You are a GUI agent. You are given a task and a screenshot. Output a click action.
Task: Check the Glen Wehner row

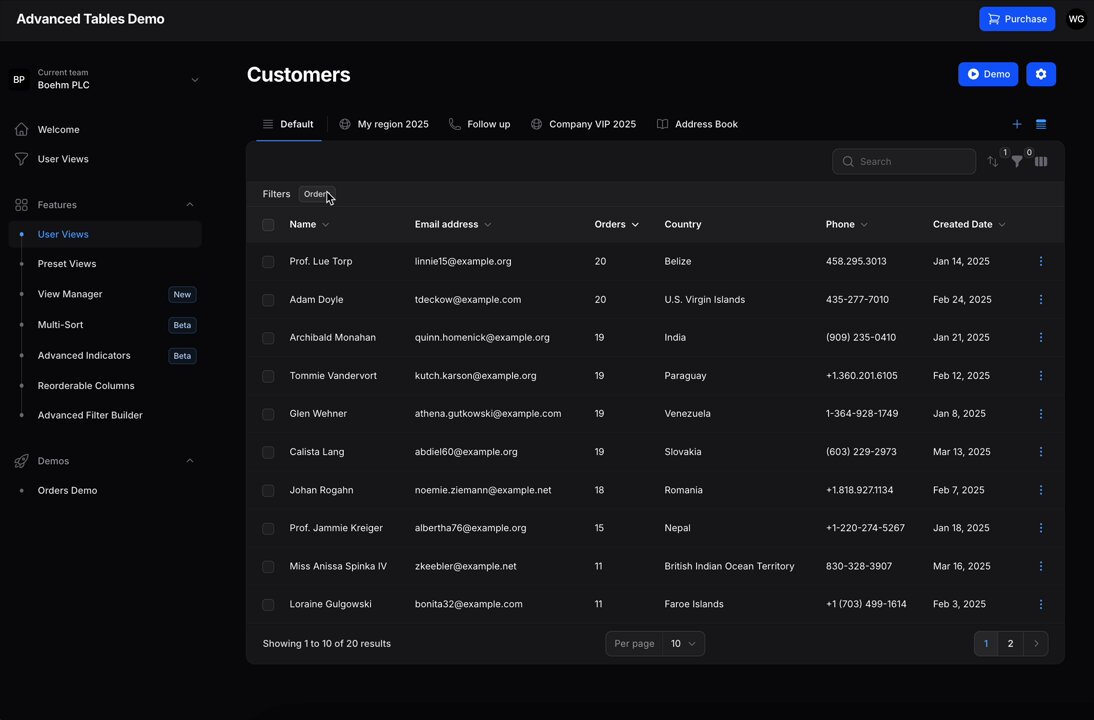[x=268, y=414]
